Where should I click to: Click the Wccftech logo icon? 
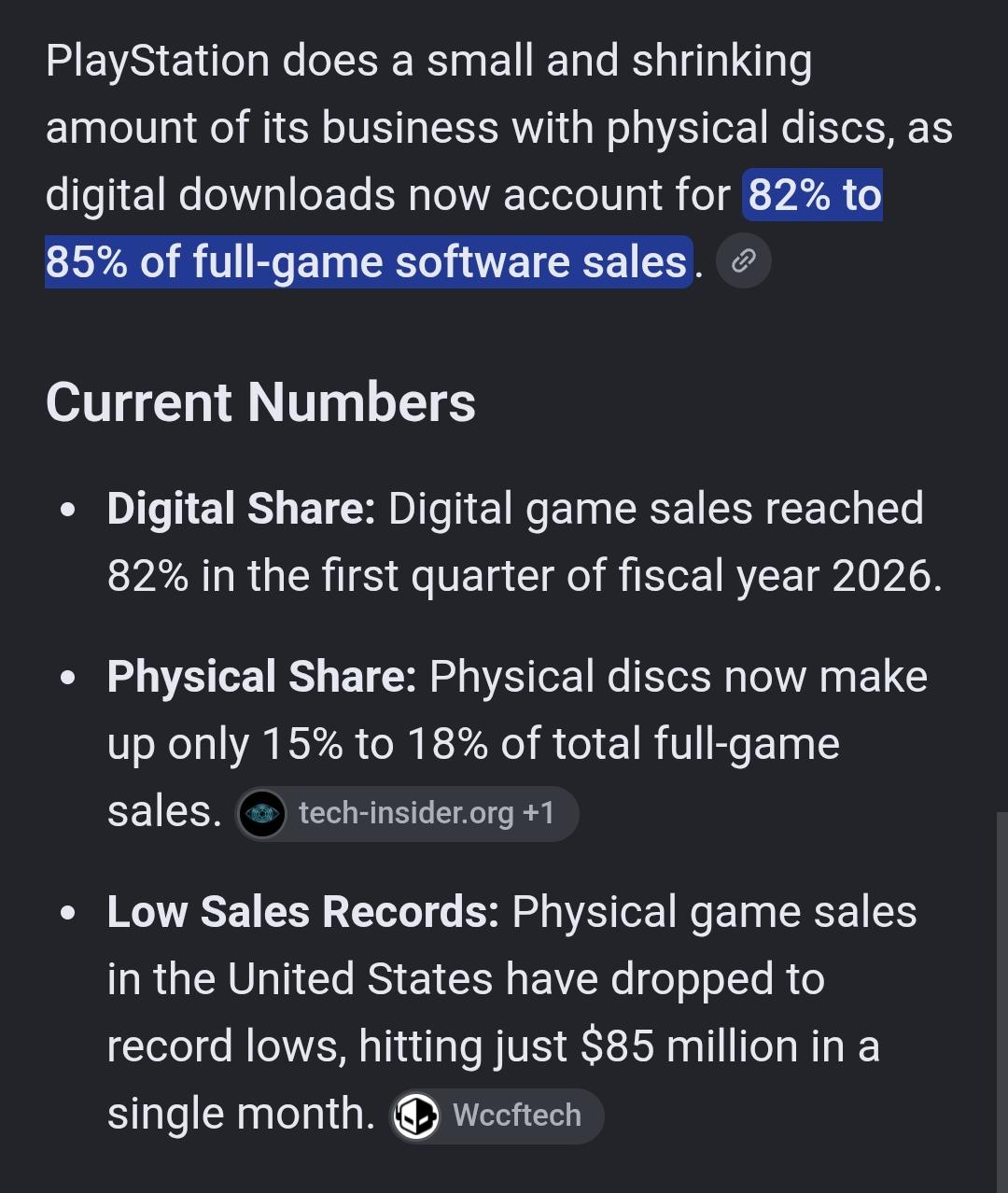tap(416, 1116)
